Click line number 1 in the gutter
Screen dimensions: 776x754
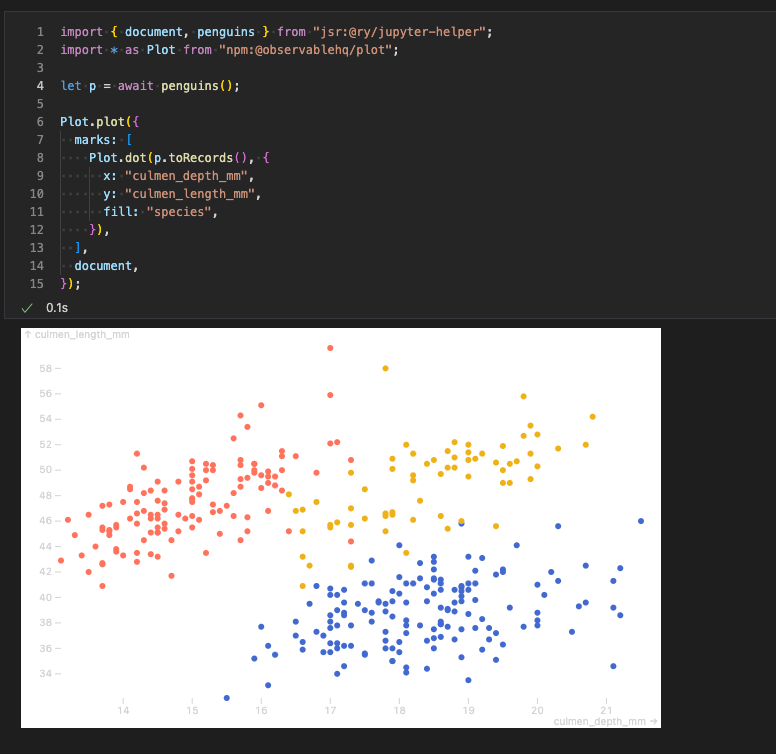(39, 31)
